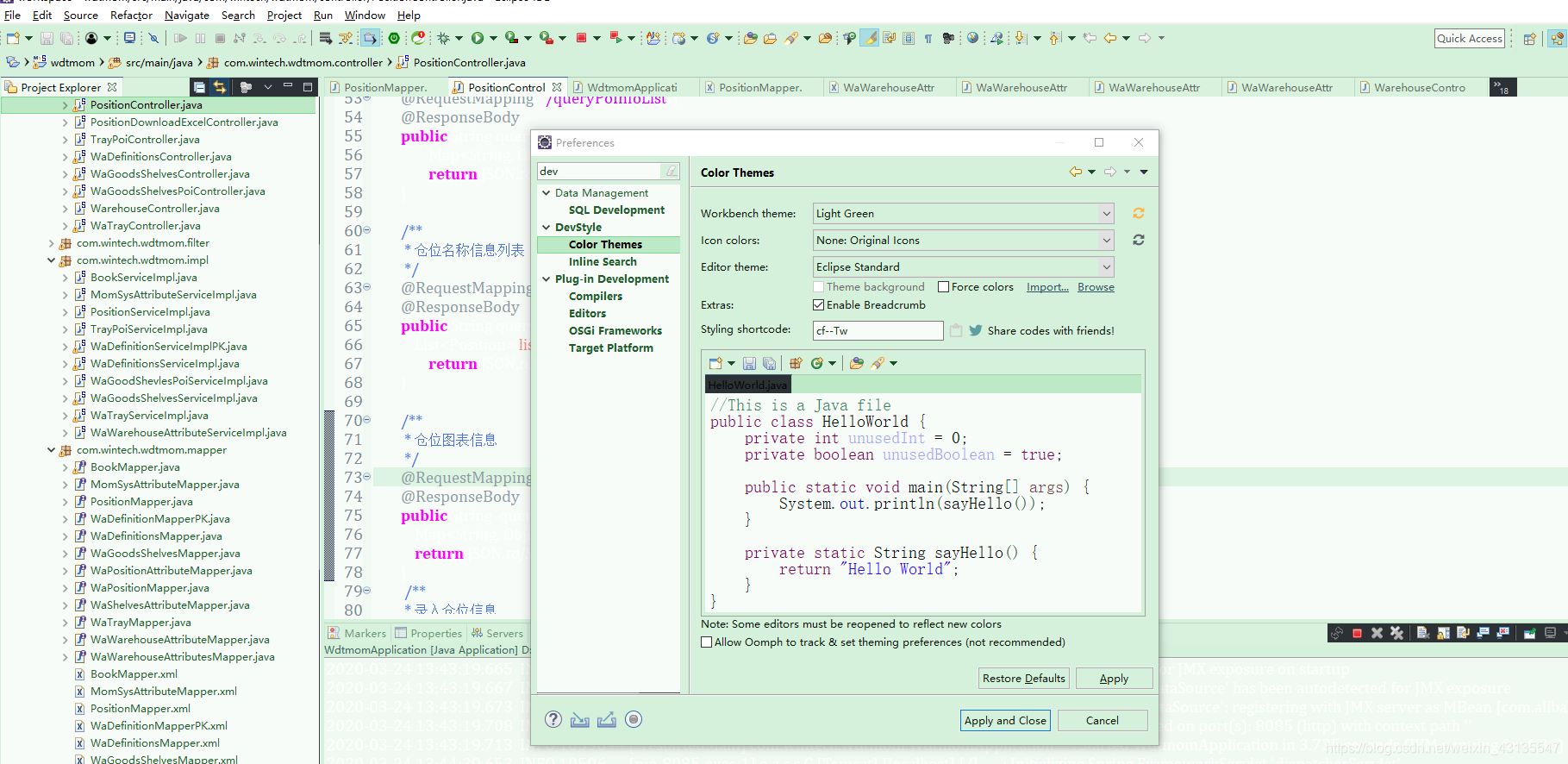Click the red Stop icon in main toolbar

click(x=582, y=38)
